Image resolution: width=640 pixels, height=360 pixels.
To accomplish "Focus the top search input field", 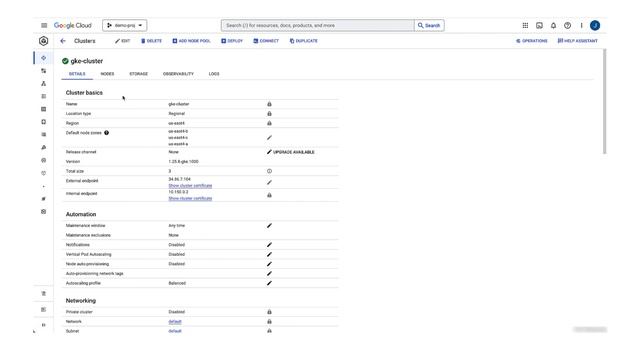I will (318, 25).
